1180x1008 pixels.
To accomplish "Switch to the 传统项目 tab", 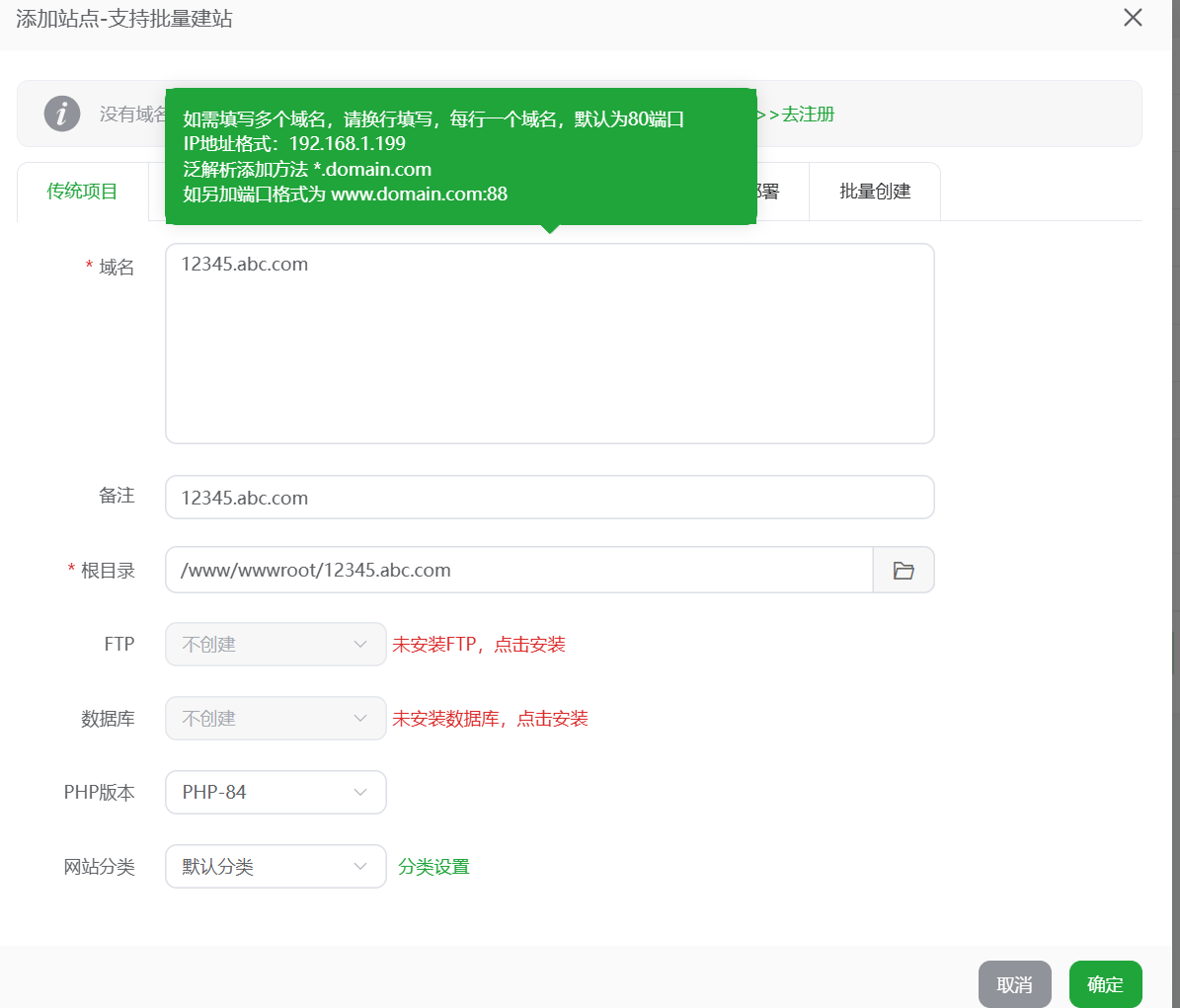I will tap(82, 192).
